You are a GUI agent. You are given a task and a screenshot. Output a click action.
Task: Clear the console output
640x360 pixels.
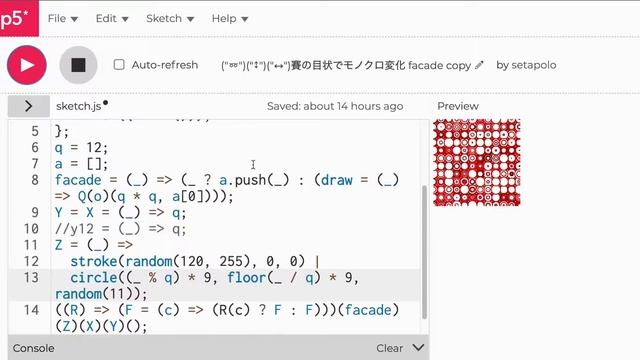[x=389, y=348]
